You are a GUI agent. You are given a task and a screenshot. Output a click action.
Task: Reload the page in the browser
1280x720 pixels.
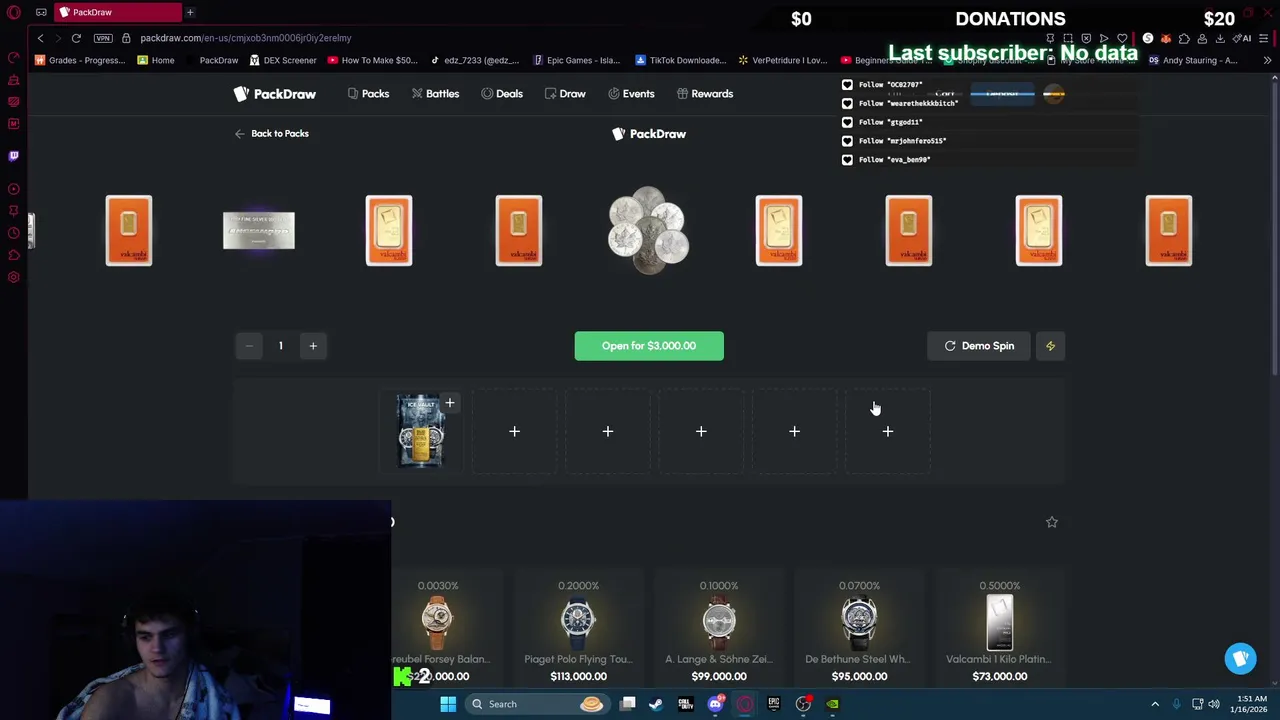[76, 38]
